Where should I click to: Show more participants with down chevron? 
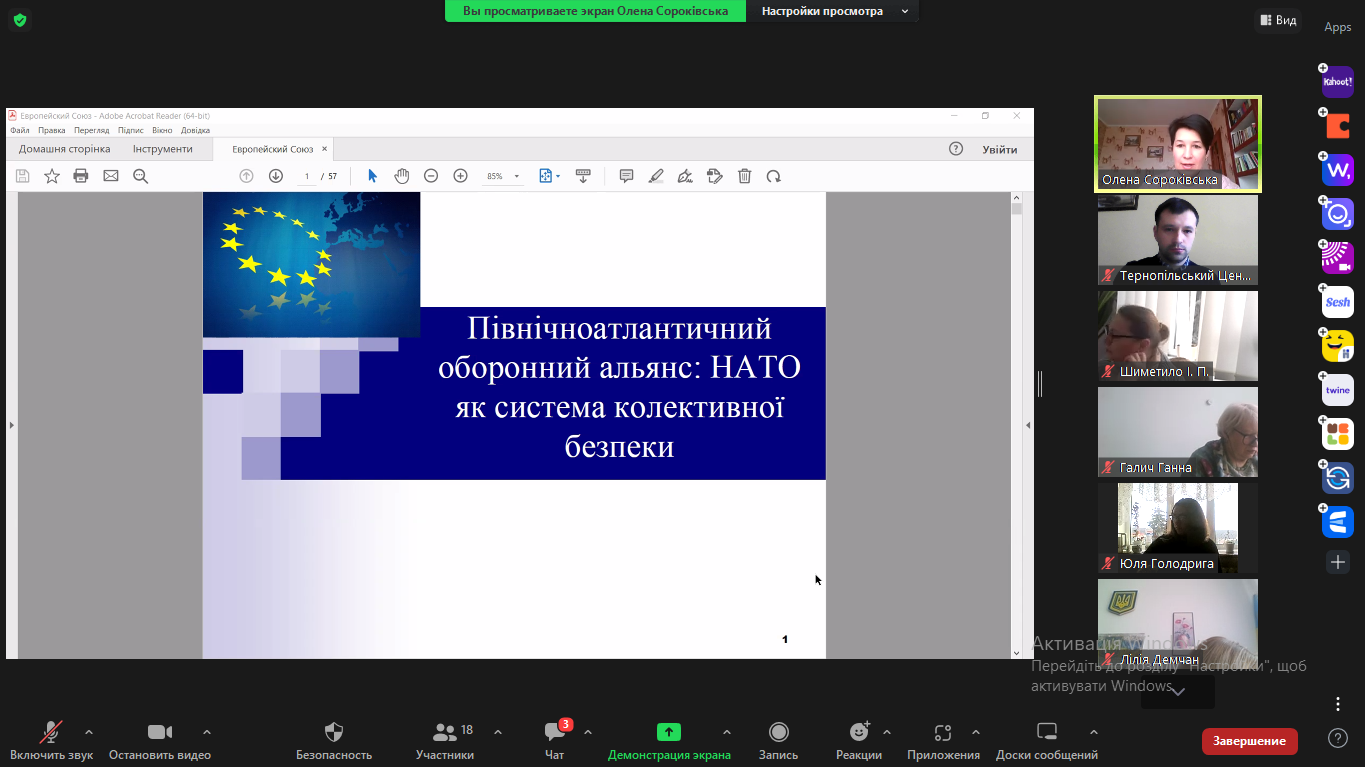(1178, 691)
